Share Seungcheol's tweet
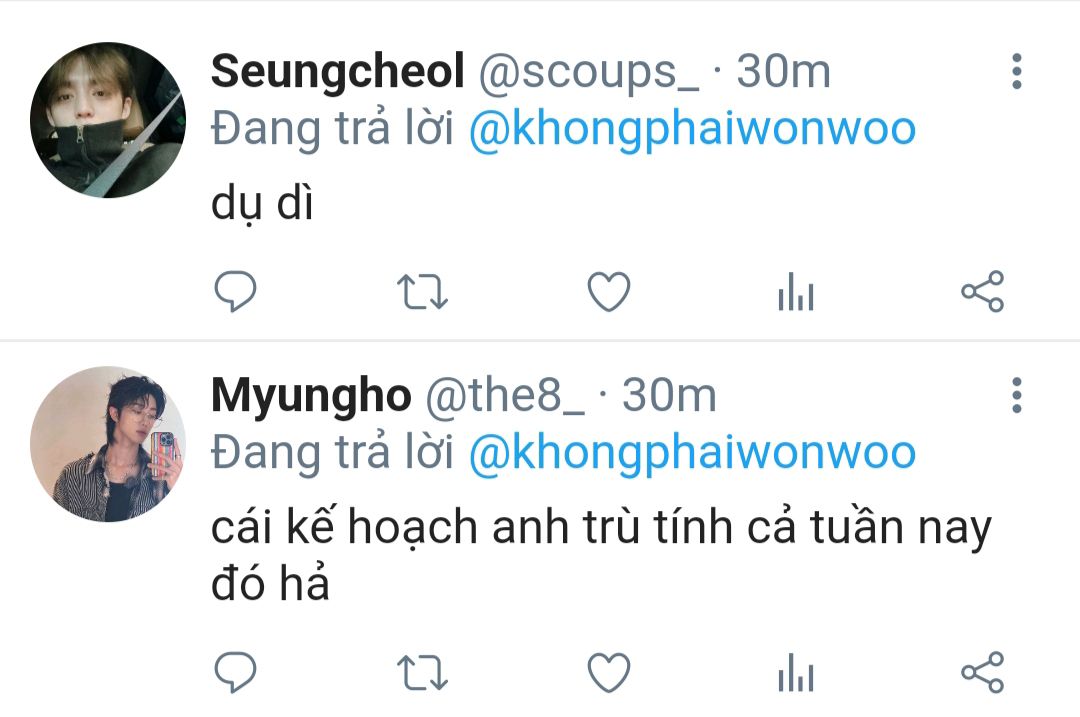 coord(983,291)
